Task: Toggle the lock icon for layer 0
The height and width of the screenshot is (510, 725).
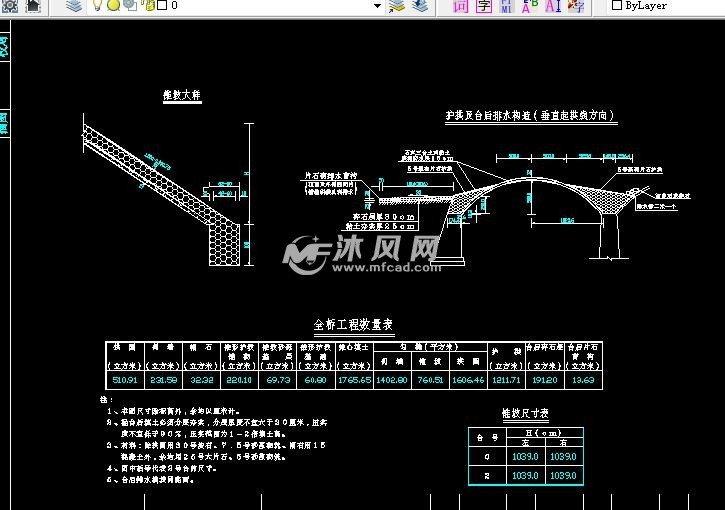Action: [148, 6]
